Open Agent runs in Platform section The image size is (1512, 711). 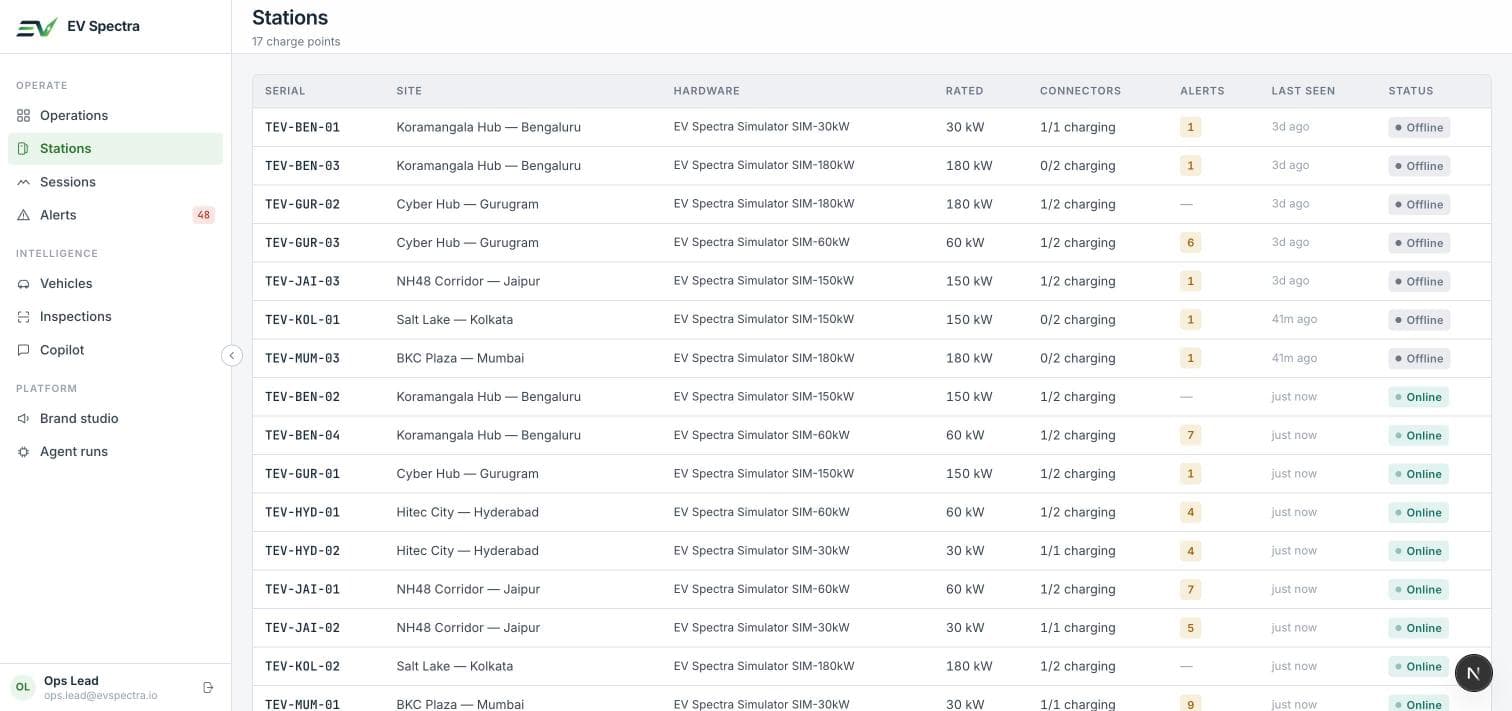tap(115, 452)
